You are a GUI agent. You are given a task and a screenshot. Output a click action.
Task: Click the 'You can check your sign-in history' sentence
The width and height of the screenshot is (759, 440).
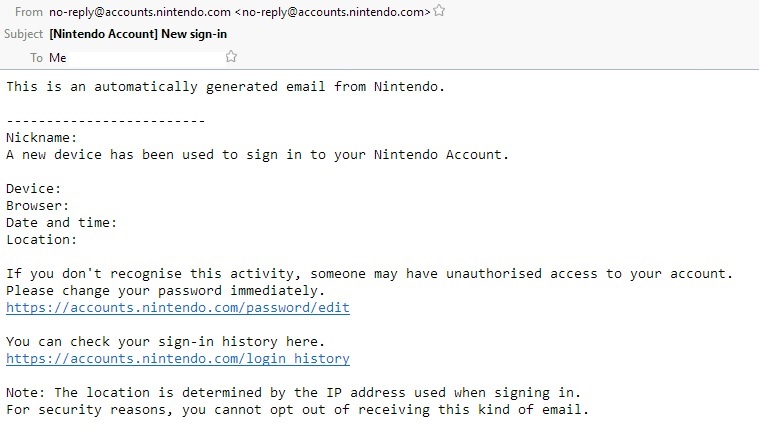165,342
